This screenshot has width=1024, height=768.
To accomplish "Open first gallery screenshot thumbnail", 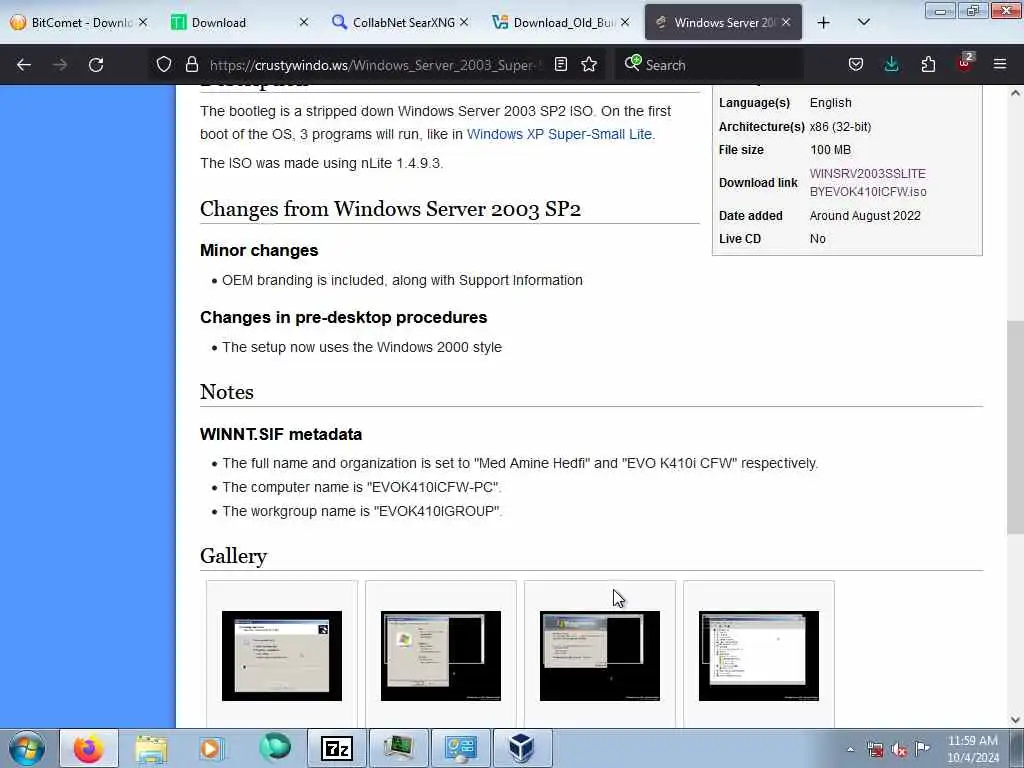I will [x=281, y=656].
